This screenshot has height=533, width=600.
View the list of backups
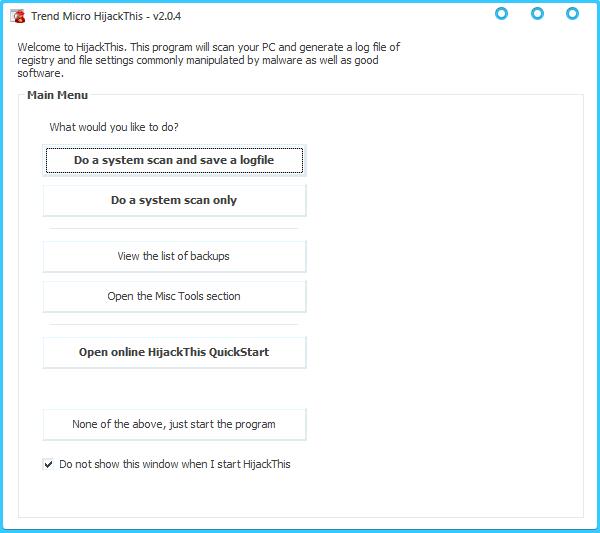point(174,256)
